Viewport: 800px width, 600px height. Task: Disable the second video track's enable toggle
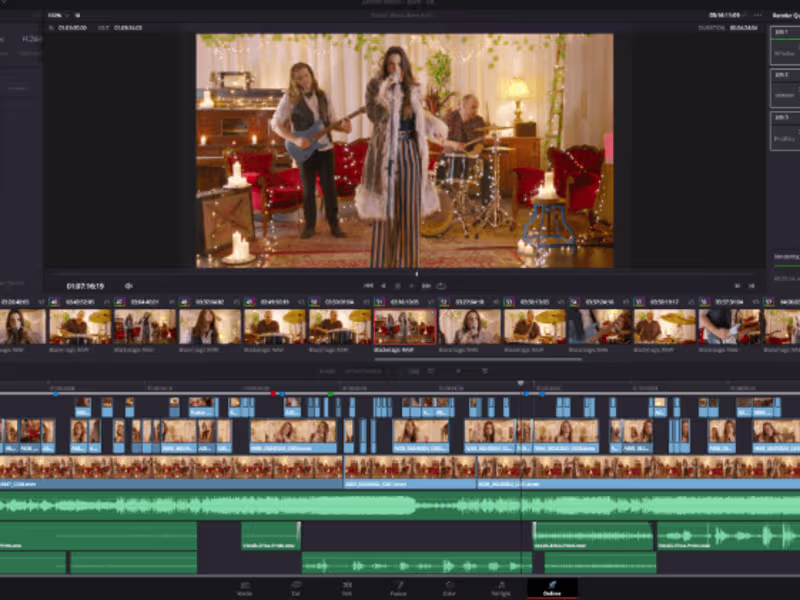(x=6, y=428)
